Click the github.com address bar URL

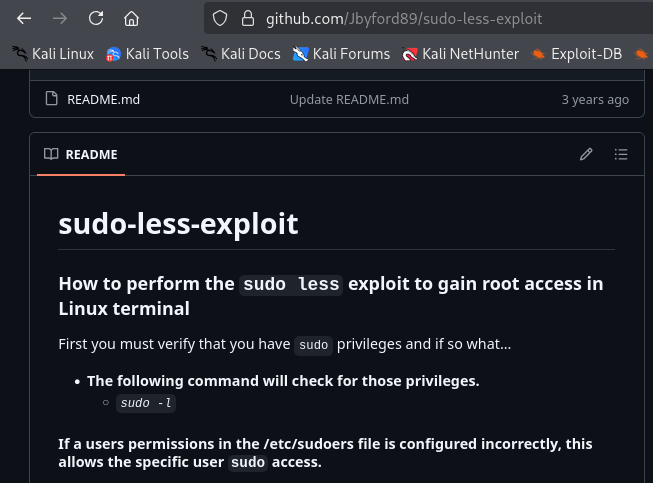coord(404,19)
